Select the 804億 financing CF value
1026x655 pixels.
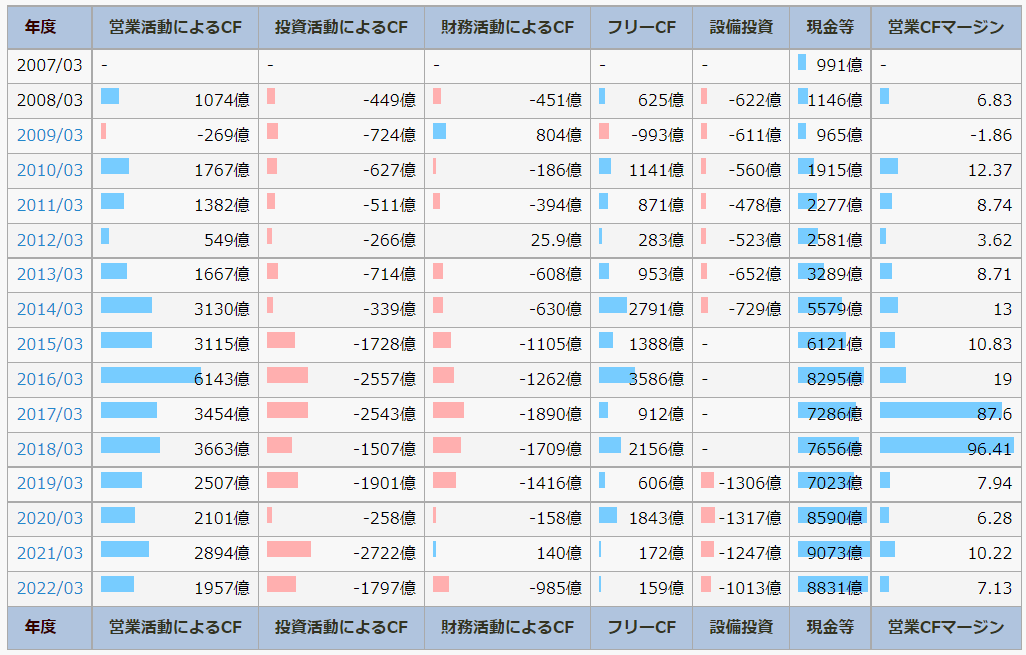pos(559,135)
